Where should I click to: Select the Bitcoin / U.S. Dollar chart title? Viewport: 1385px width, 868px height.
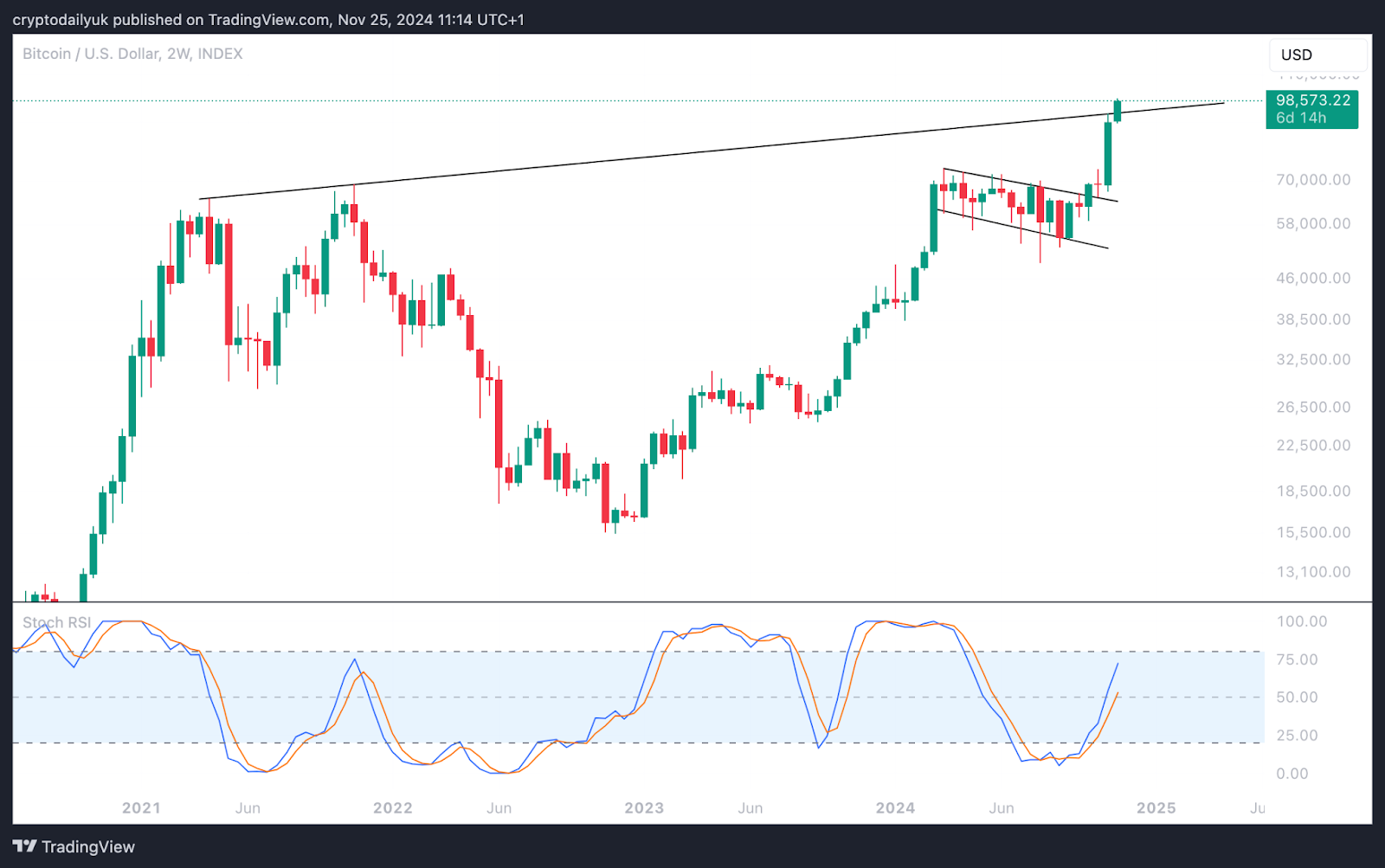[132, 54]
